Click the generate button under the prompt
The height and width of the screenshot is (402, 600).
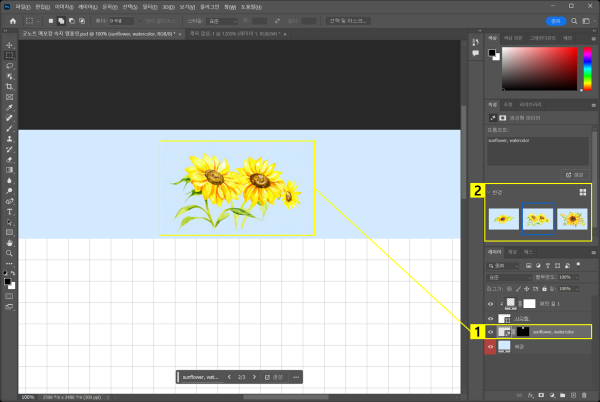pyautogui.click(x=575, y=174)
